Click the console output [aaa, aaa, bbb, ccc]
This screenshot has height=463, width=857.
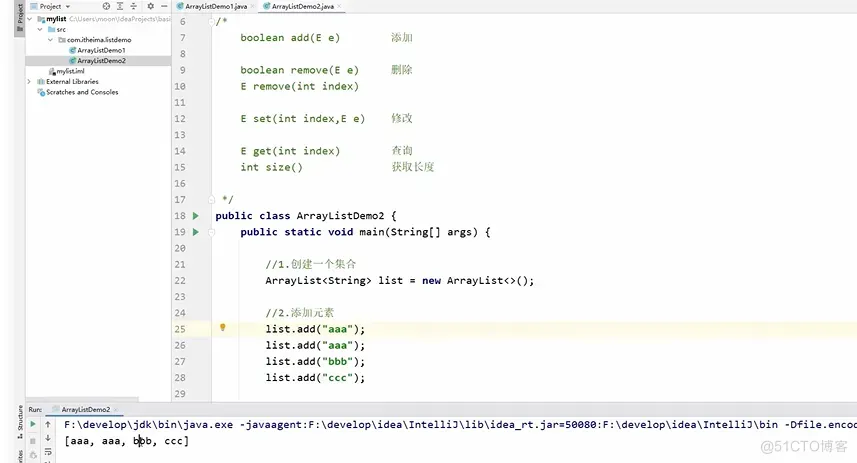click(126, 441)
